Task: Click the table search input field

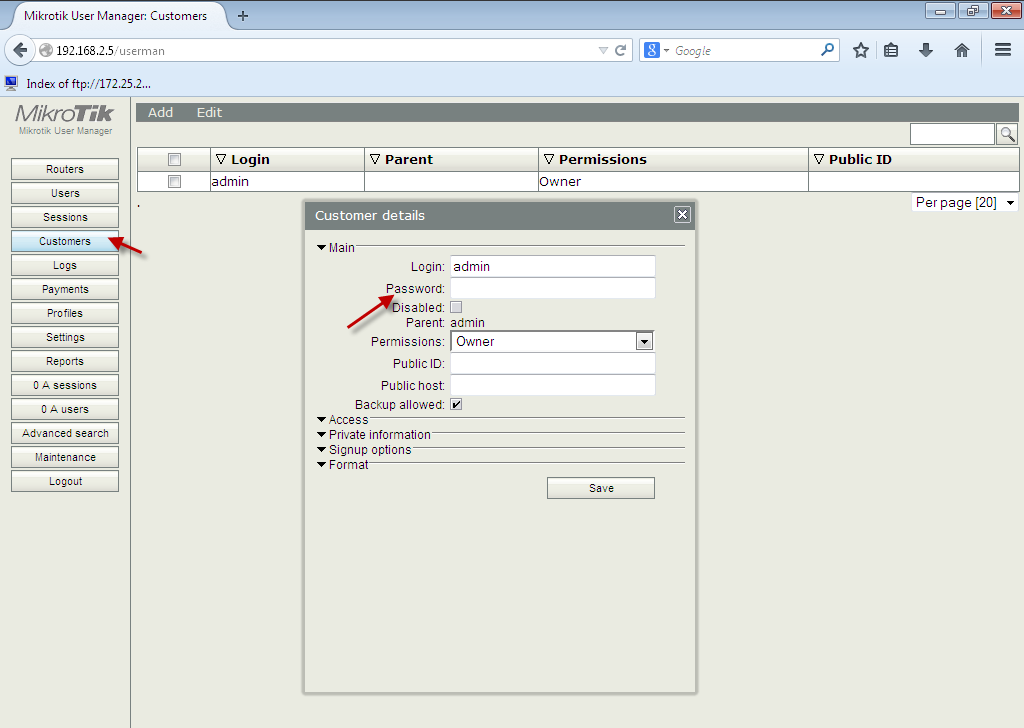Action: point(952,135)
